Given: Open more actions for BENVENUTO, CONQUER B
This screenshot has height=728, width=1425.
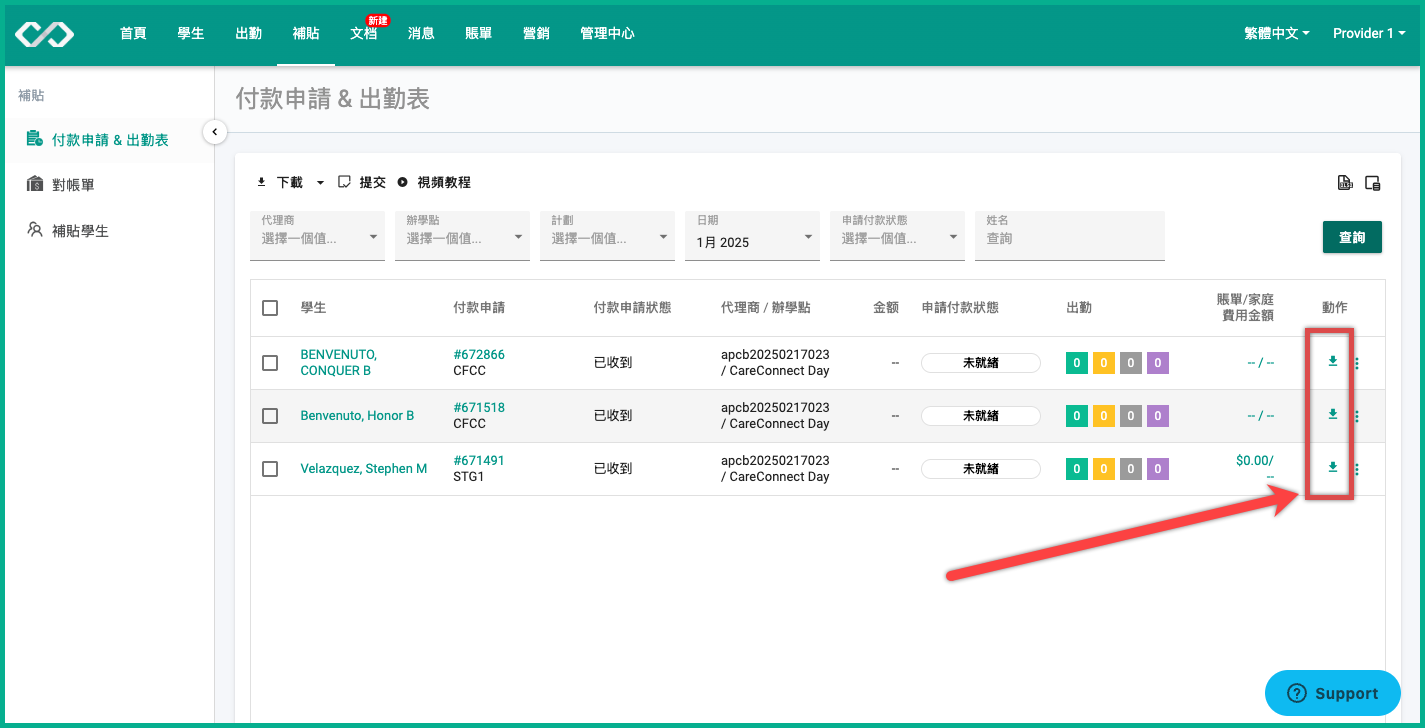Looking at the screenshot, I should pyautogui.click(x=1357, y=363).
